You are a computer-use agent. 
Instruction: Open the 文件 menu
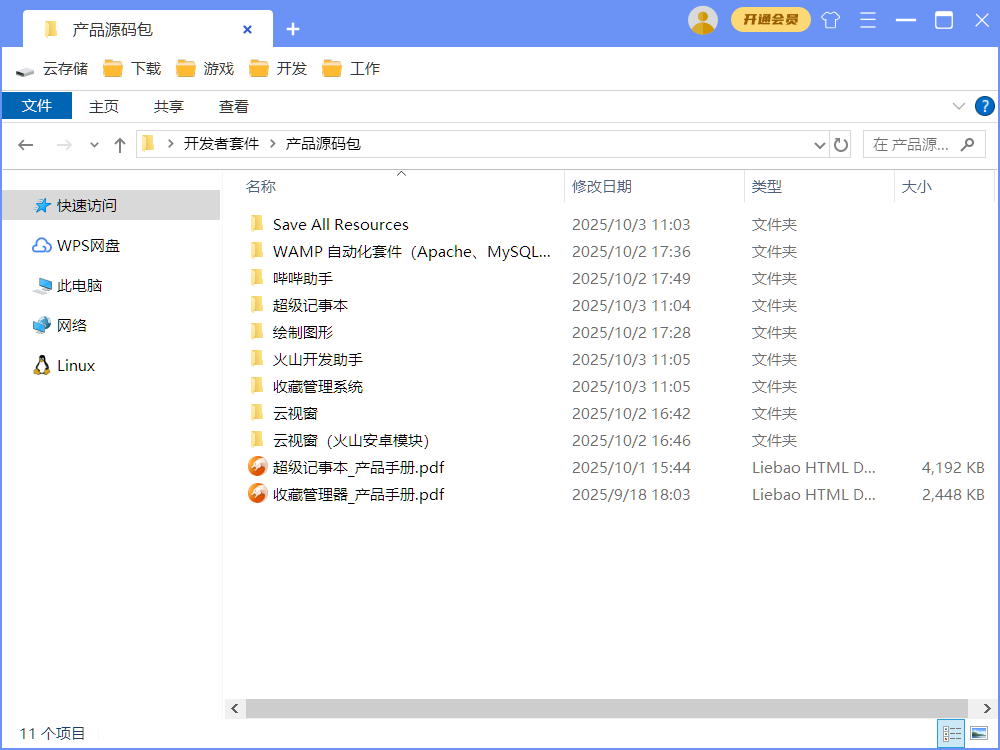pyautogui.click(x=37, y=106)
